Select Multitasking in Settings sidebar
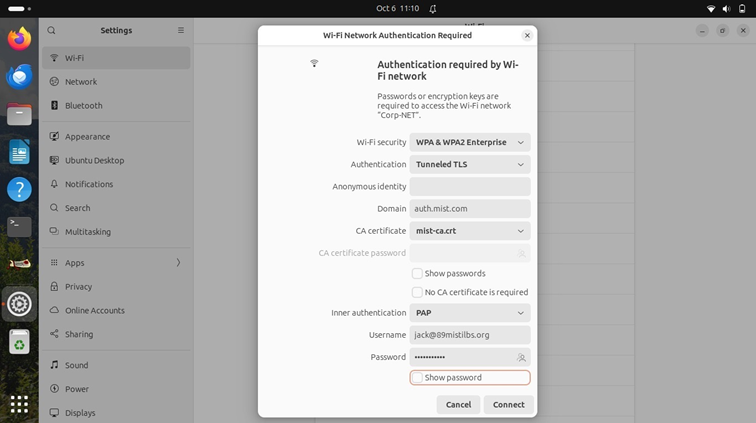This screenshot has width=756, height=423. pyautogui.click(x=116, y=232)
